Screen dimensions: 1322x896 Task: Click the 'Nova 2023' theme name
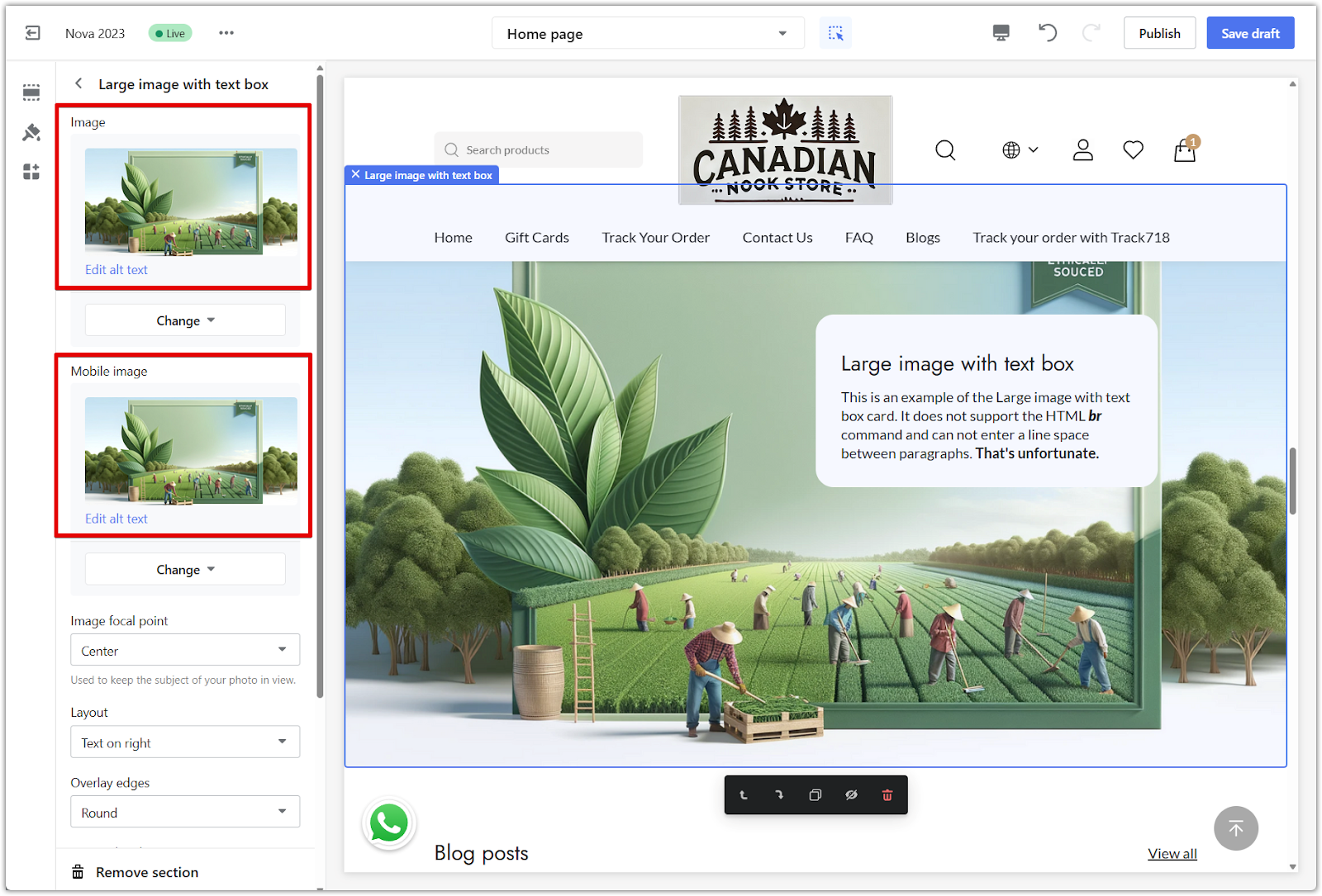click(x=95, y=33)
